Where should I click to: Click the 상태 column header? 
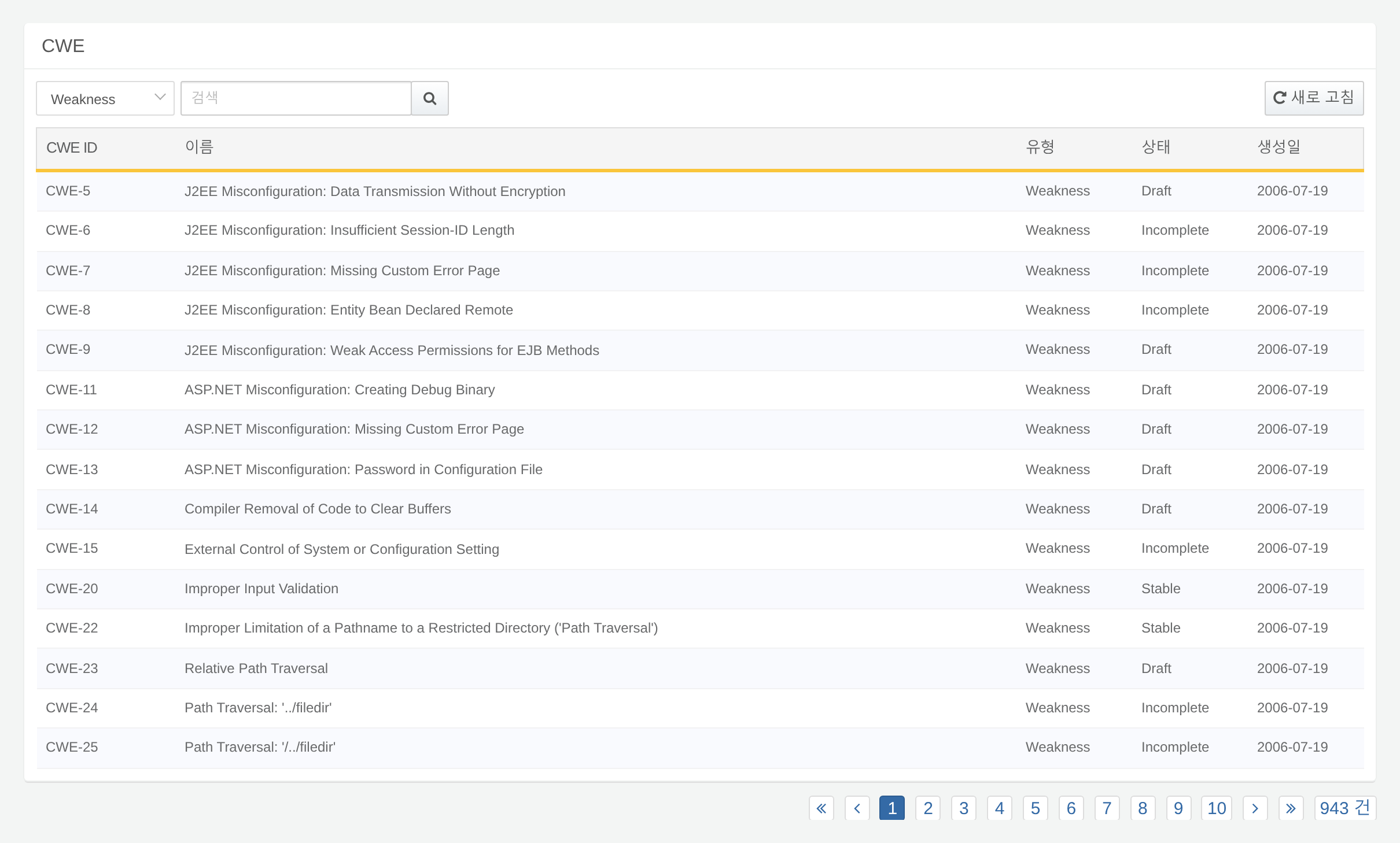click(x=1156, y=147)
